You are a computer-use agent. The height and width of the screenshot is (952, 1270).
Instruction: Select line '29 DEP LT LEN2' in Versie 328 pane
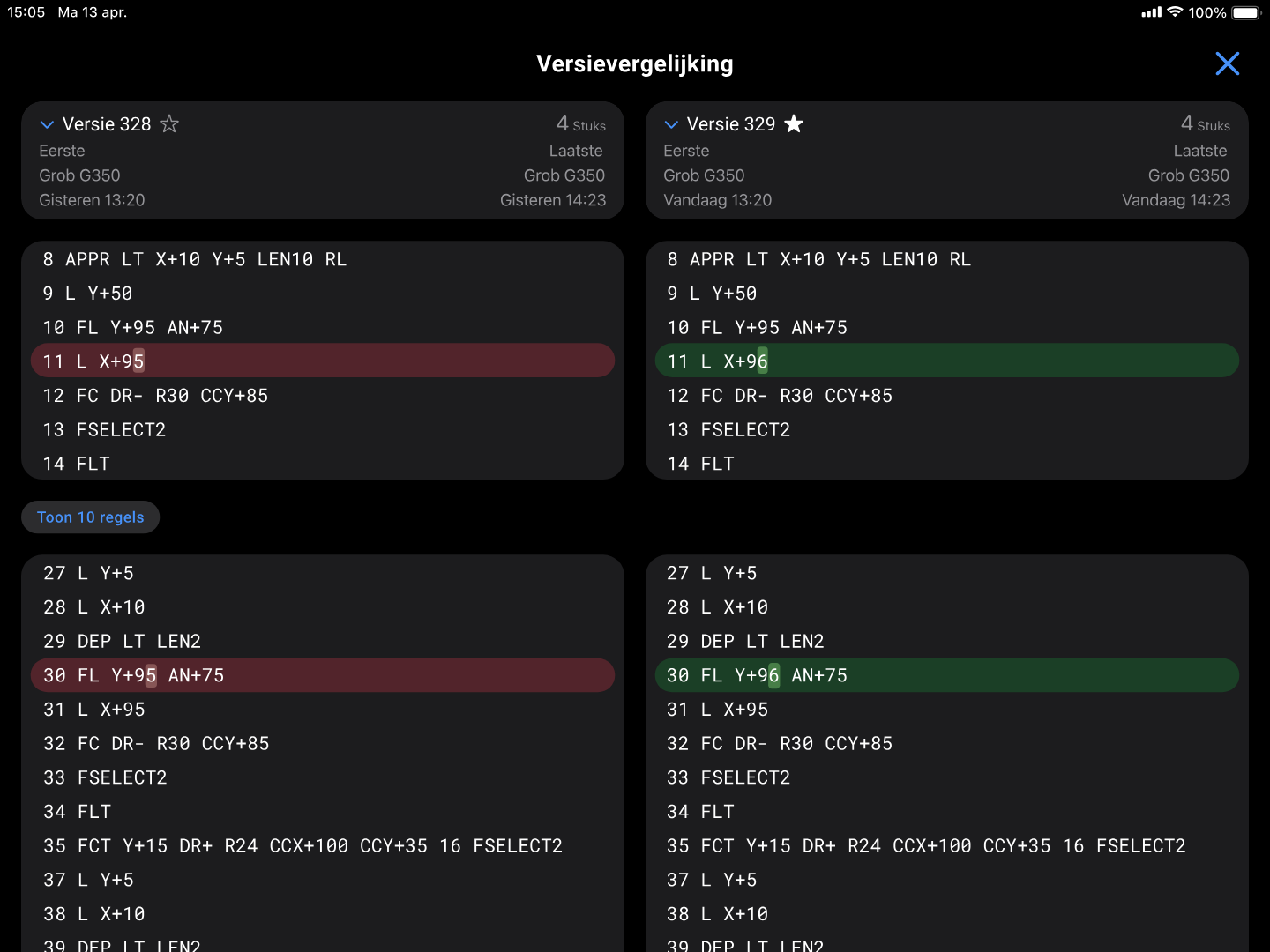pos(323,641)
